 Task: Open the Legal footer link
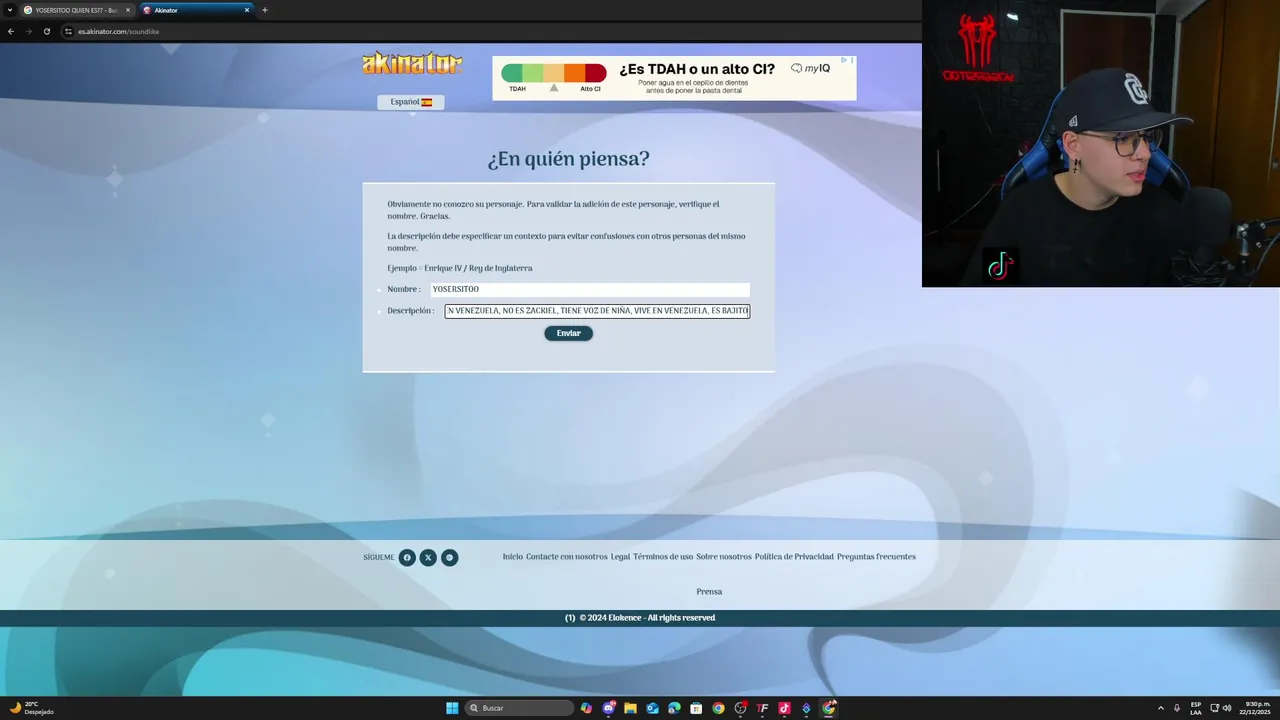[620, 557]
